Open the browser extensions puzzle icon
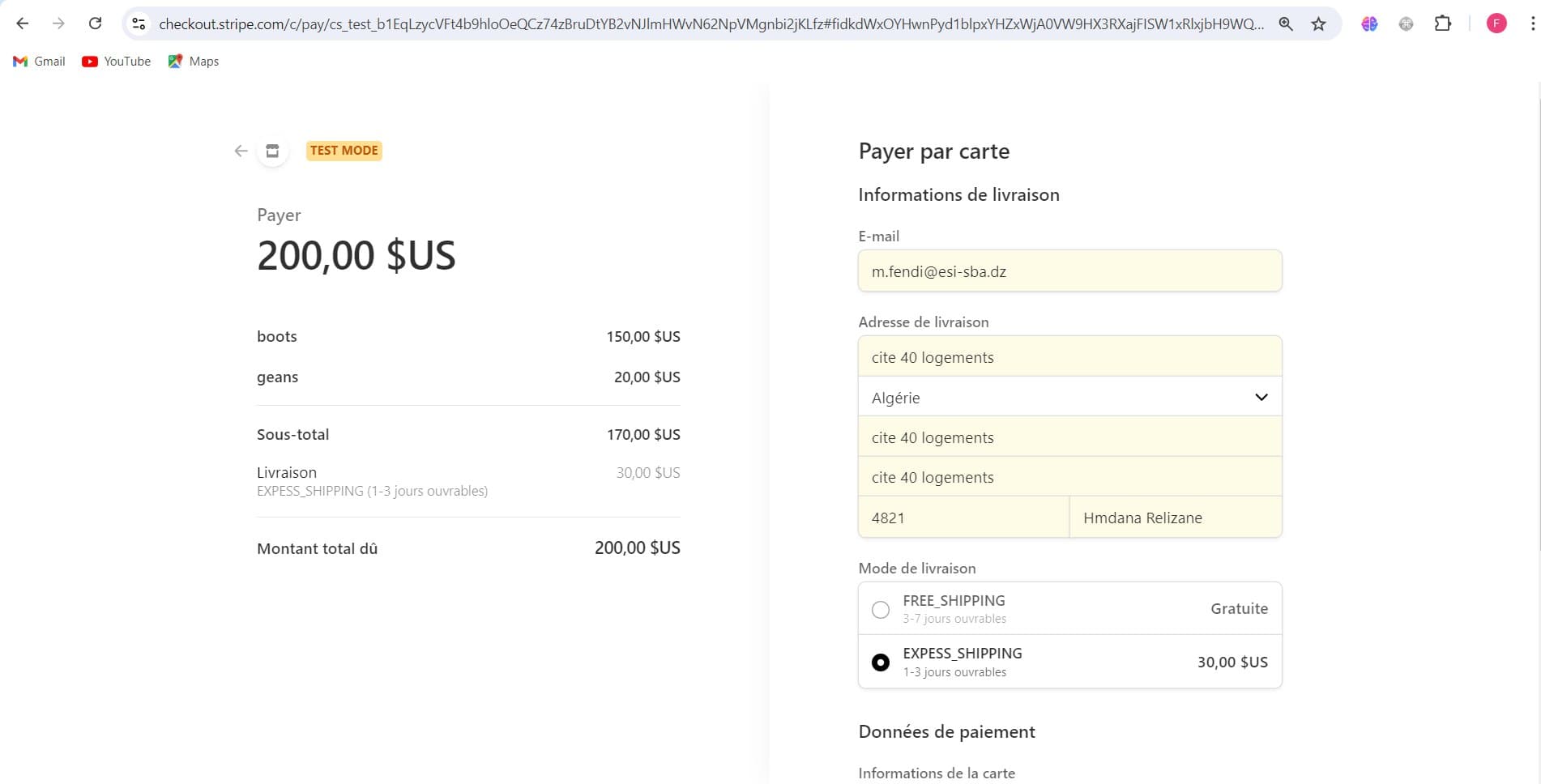 (1442, 23)
